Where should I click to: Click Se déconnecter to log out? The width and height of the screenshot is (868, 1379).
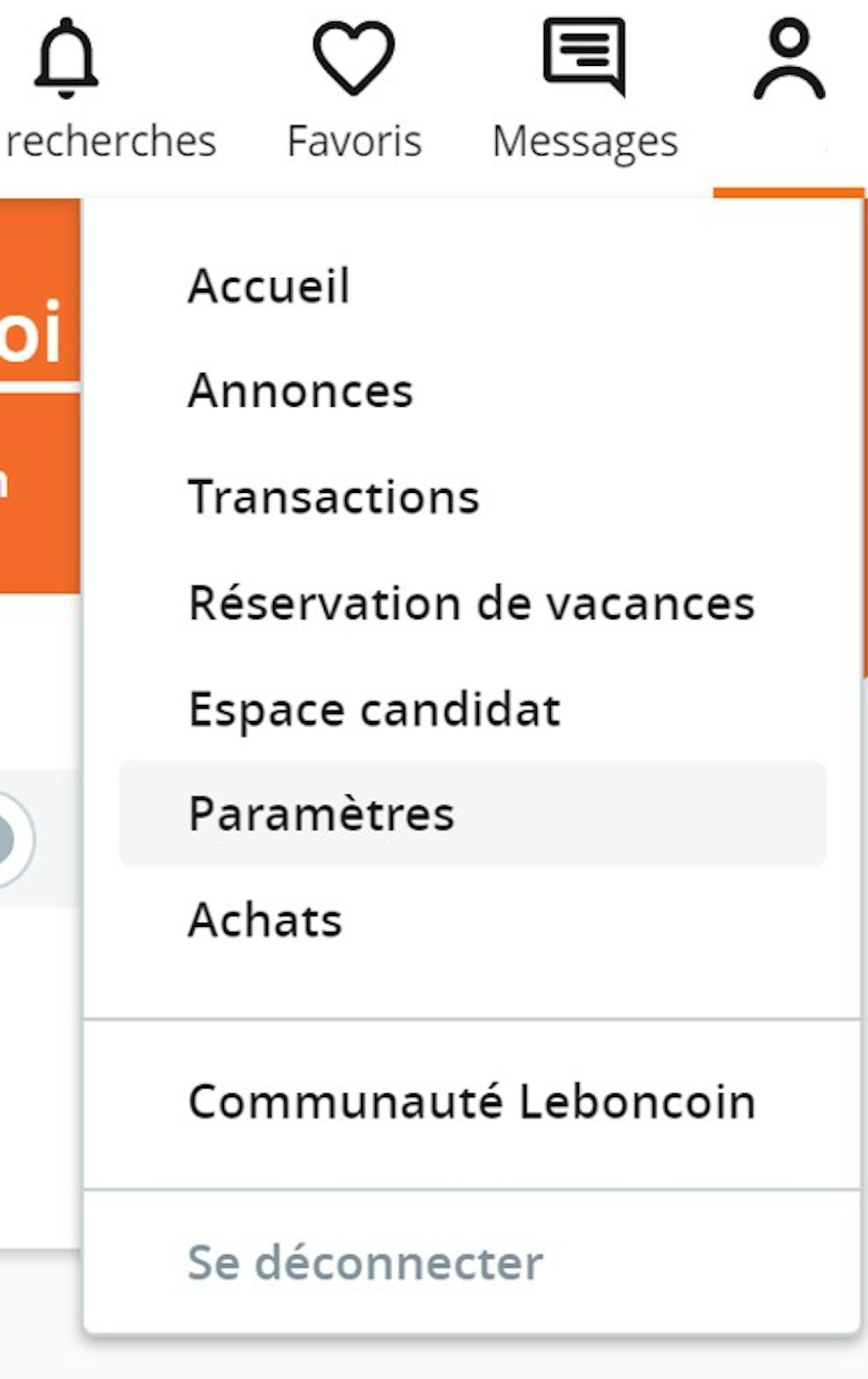[x=365, y=1263]
